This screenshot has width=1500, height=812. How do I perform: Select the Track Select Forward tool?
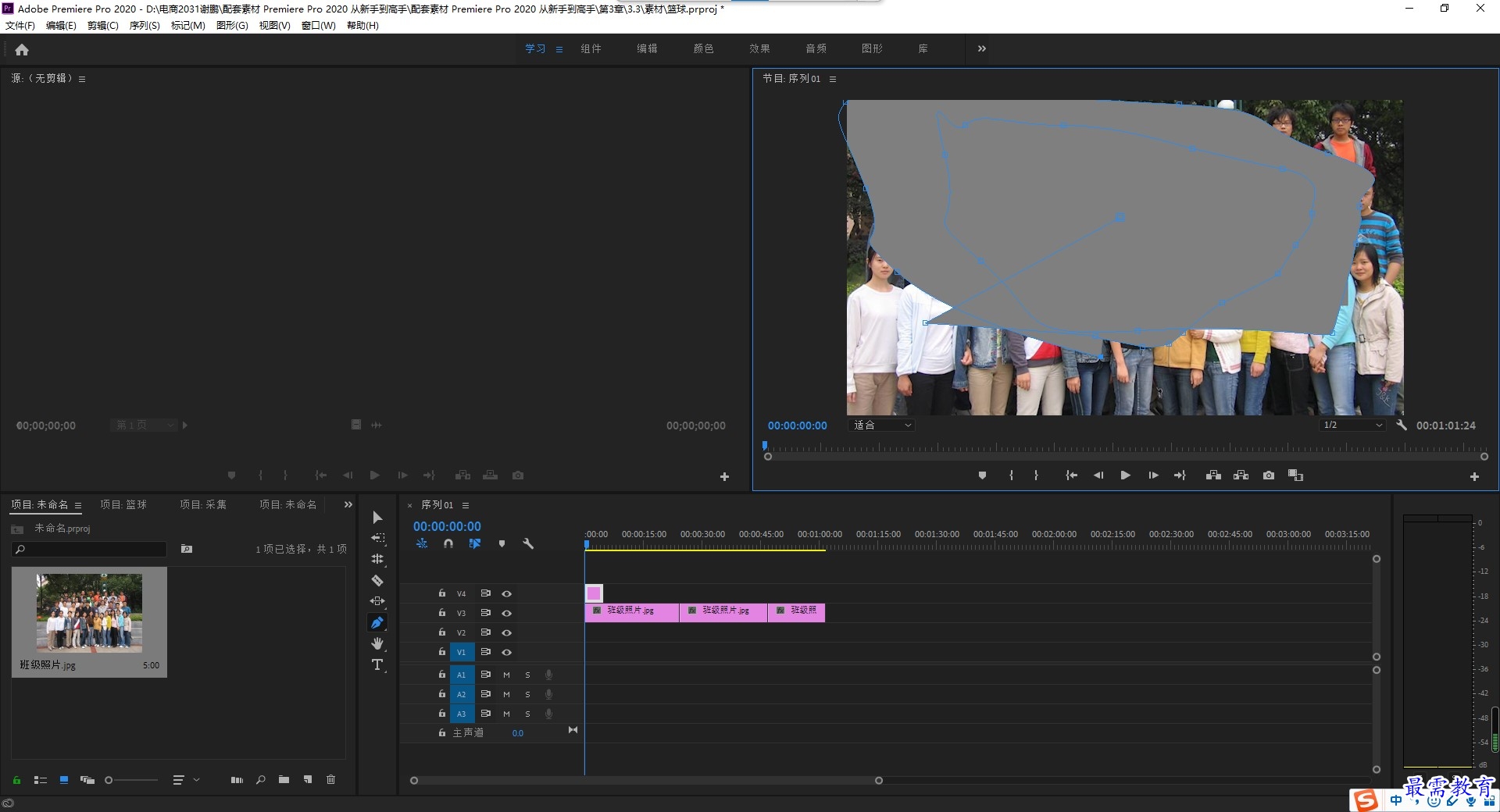(377, 538)
